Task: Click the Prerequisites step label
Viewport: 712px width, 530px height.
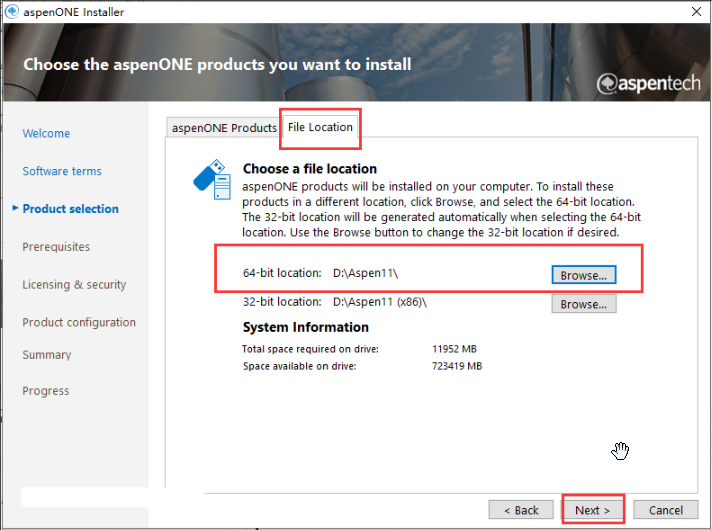Action: (56, 247)
